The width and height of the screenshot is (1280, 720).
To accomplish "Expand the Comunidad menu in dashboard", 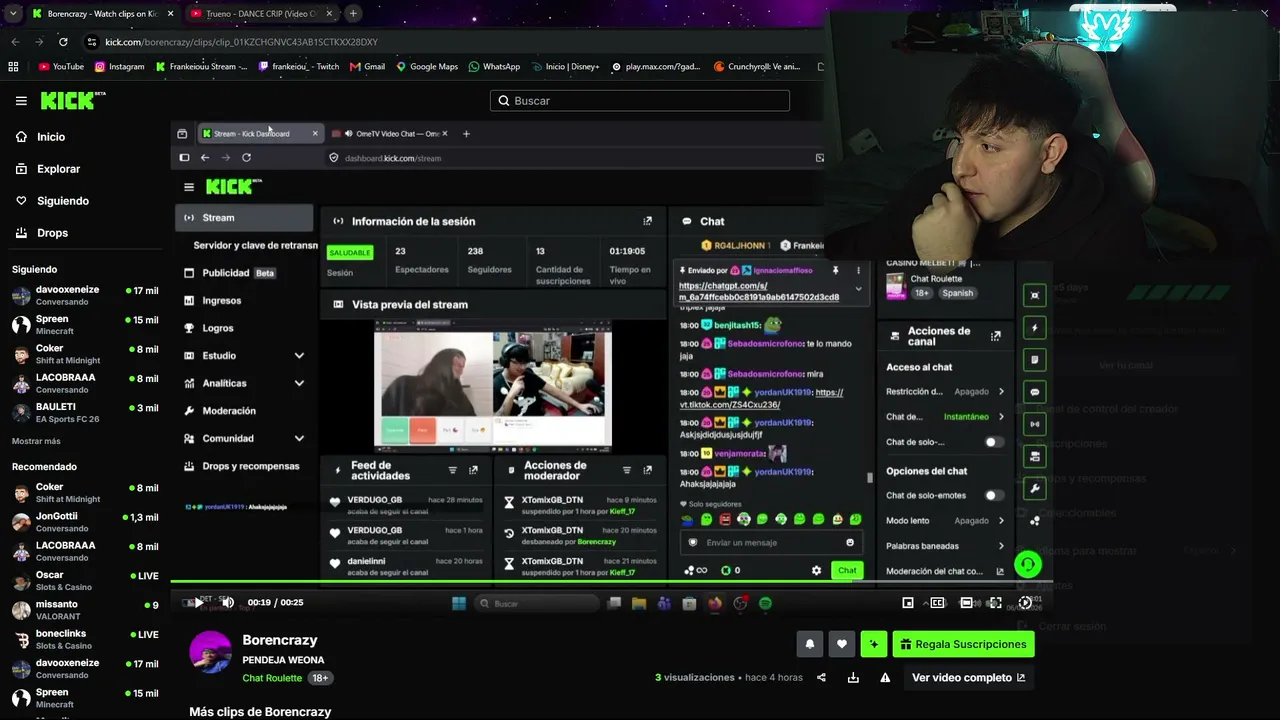I will 299,438.
